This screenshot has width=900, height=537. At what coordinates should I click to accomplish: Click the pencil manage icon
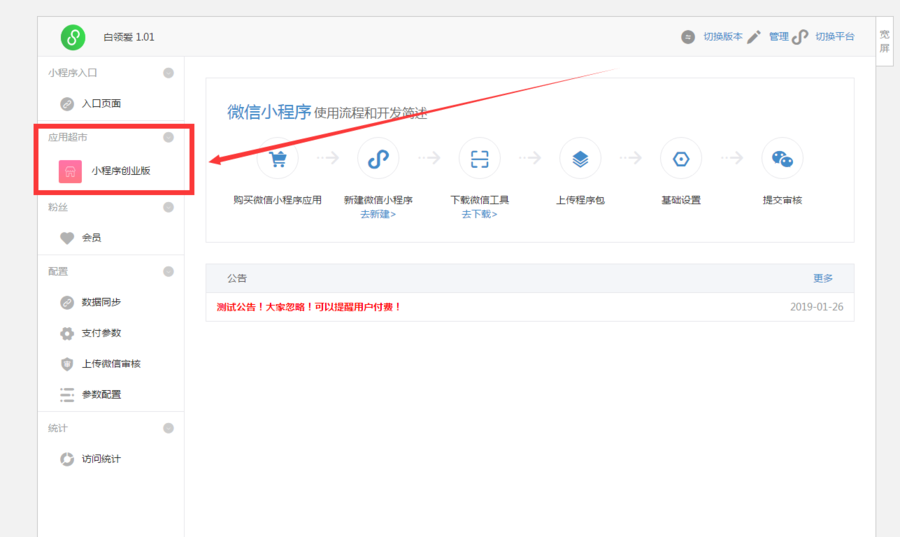point(754,37)
